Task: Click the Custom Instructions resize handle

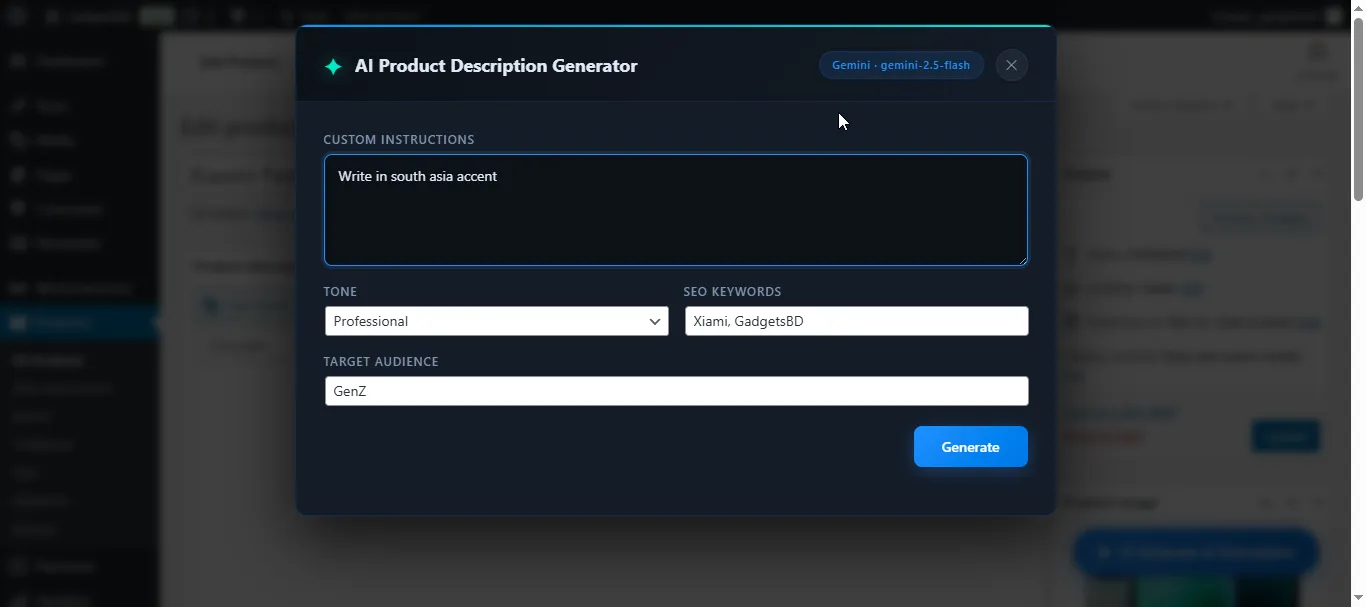Action: point(1022,260)
